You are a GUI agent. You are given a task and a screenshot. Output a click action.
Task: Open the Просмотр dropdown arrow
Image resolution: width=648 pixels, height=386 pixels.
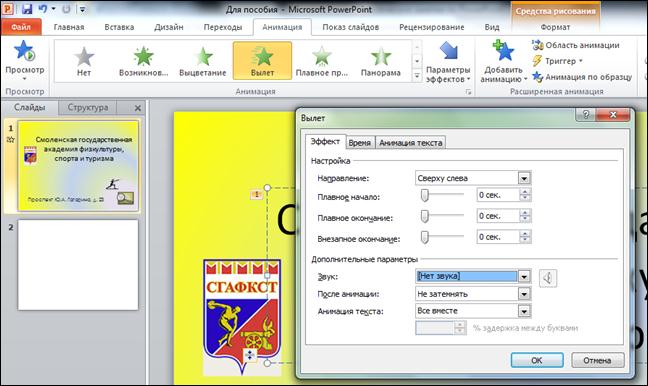pyautogui.click(x=24, y=79)
